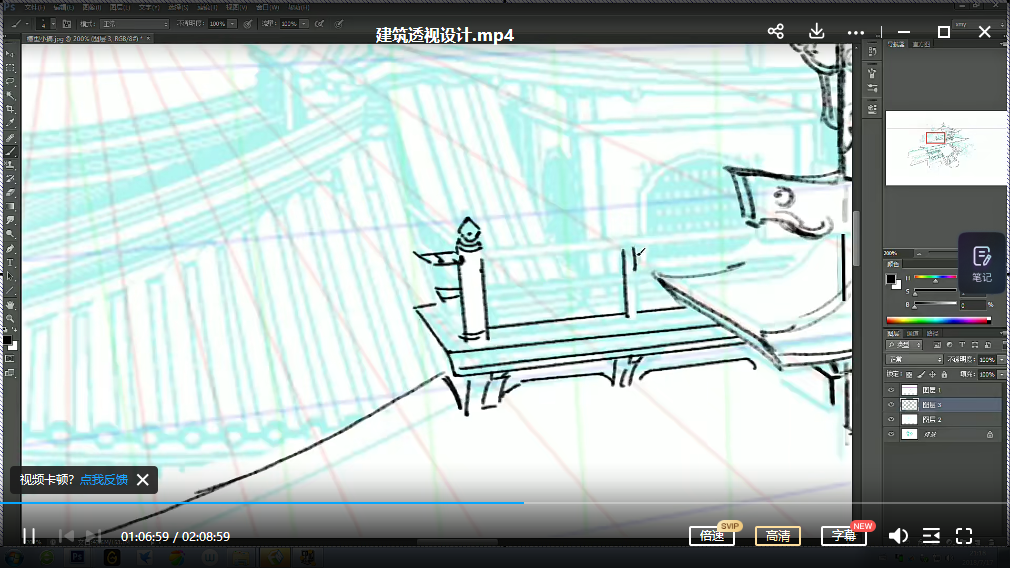Viewport: 1010px width, 568px height.
Task: Select the Eyedropper tool
Action: (x=10, y=123)
